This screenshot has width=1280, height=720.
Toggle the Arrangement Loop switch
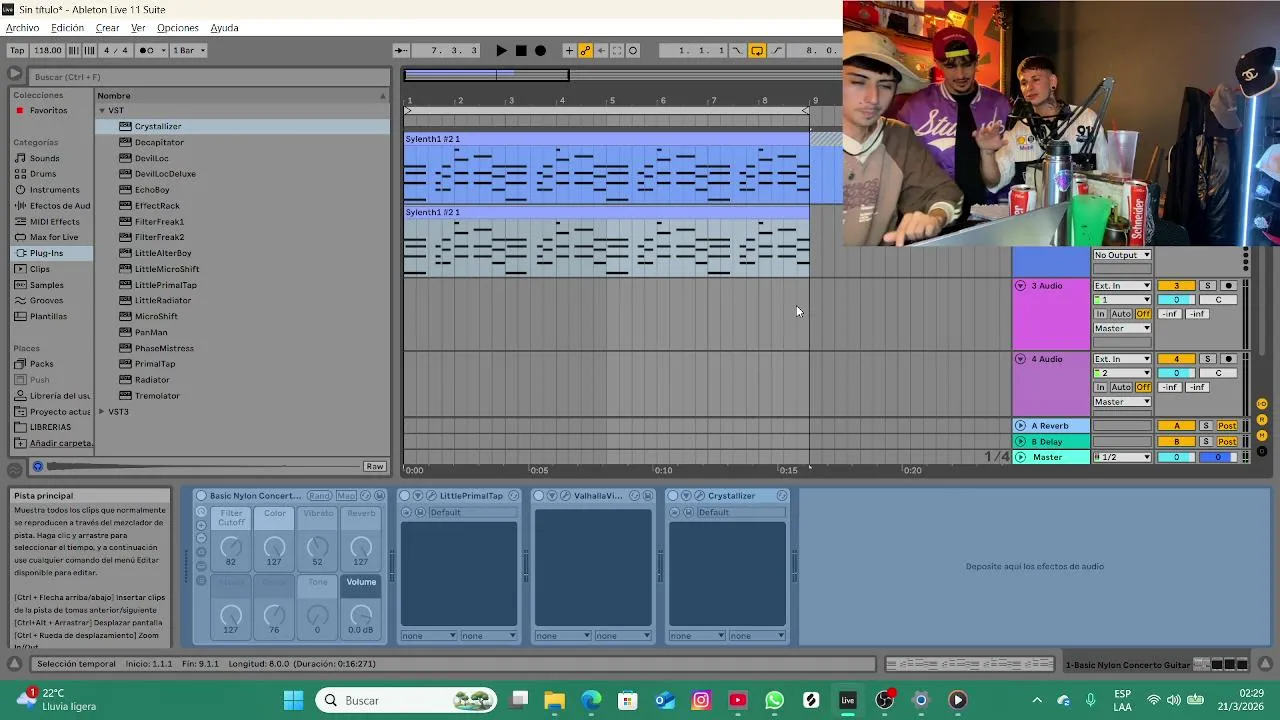[x=757, y=50]
